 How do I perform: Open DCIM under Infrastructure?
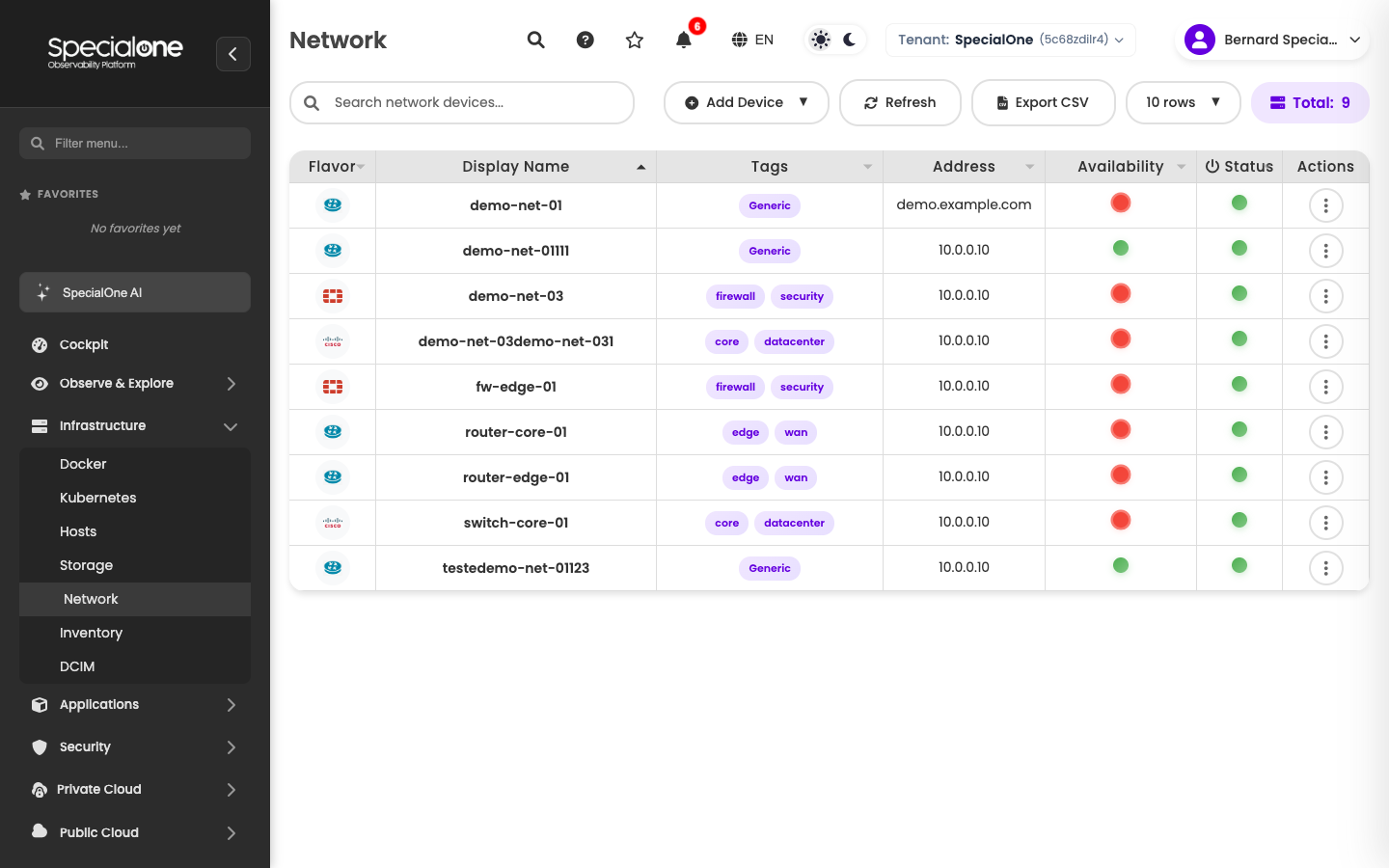coord(135,666)
